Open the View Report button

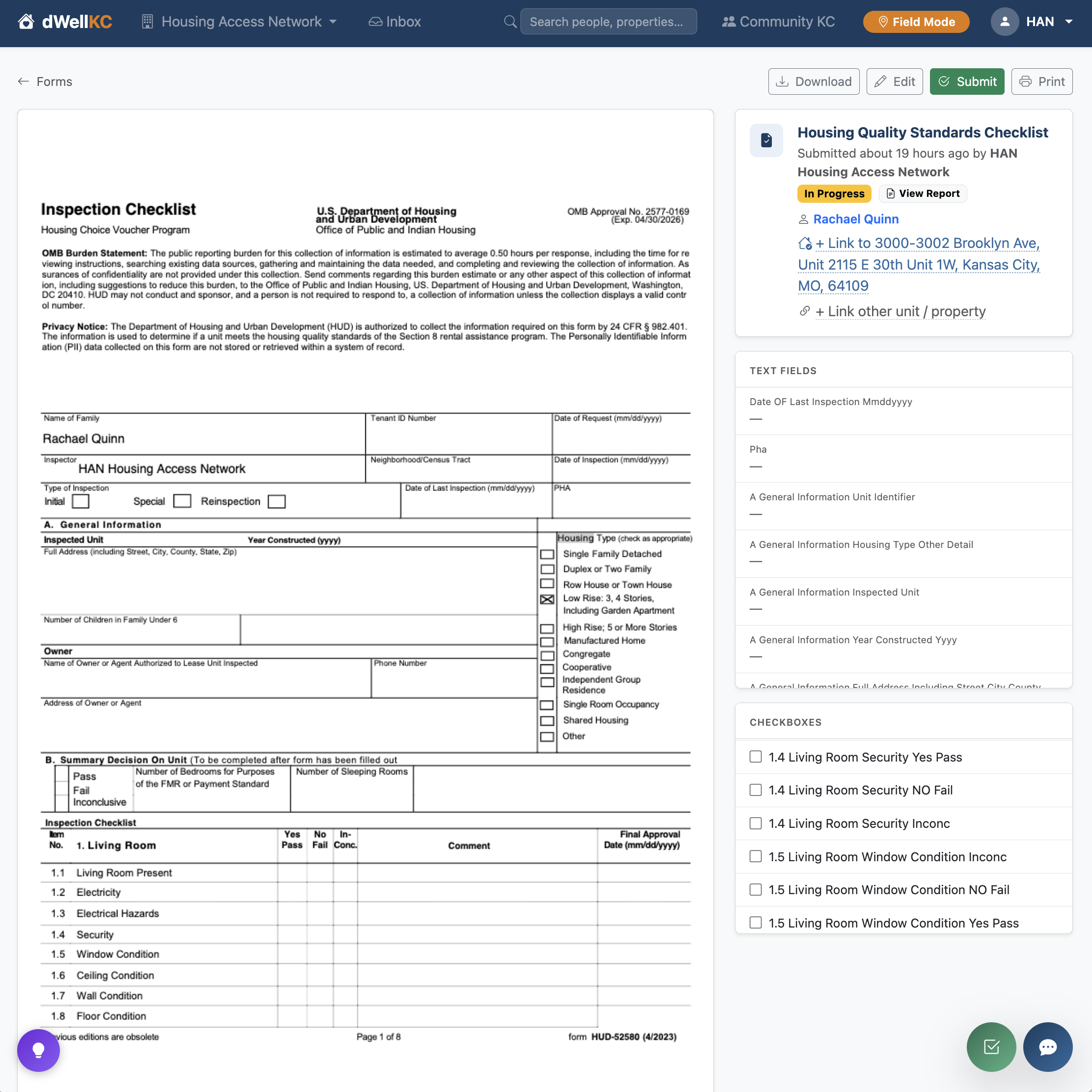coord(923,194)
